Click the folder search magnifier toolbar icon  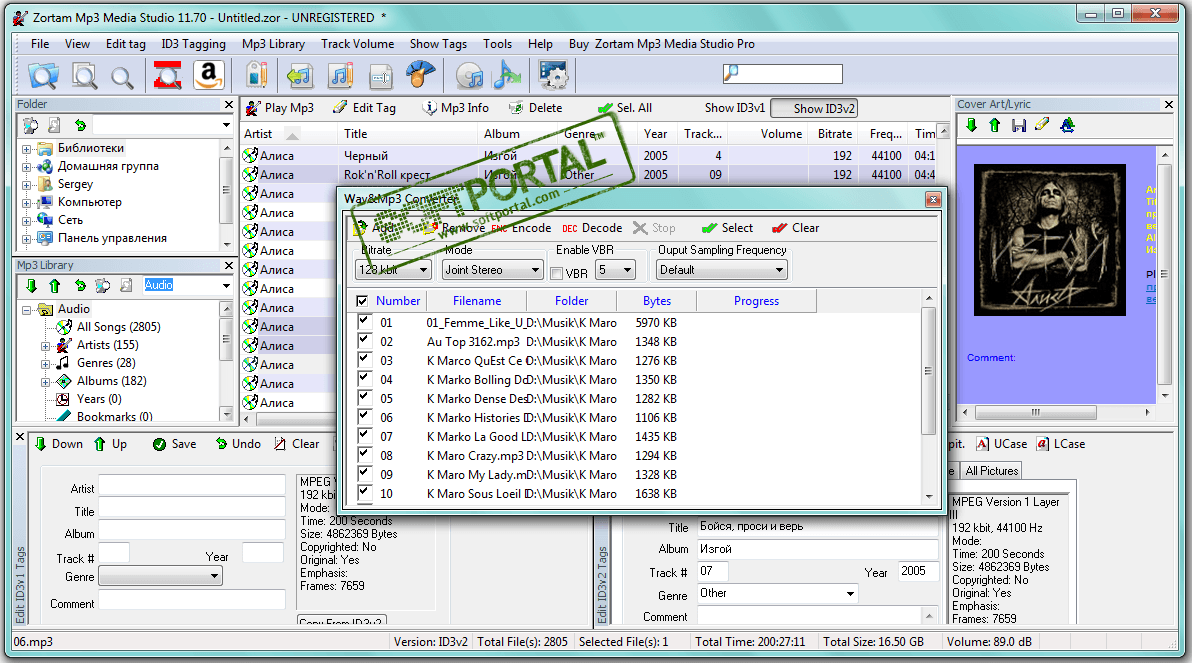click(43, 75)
